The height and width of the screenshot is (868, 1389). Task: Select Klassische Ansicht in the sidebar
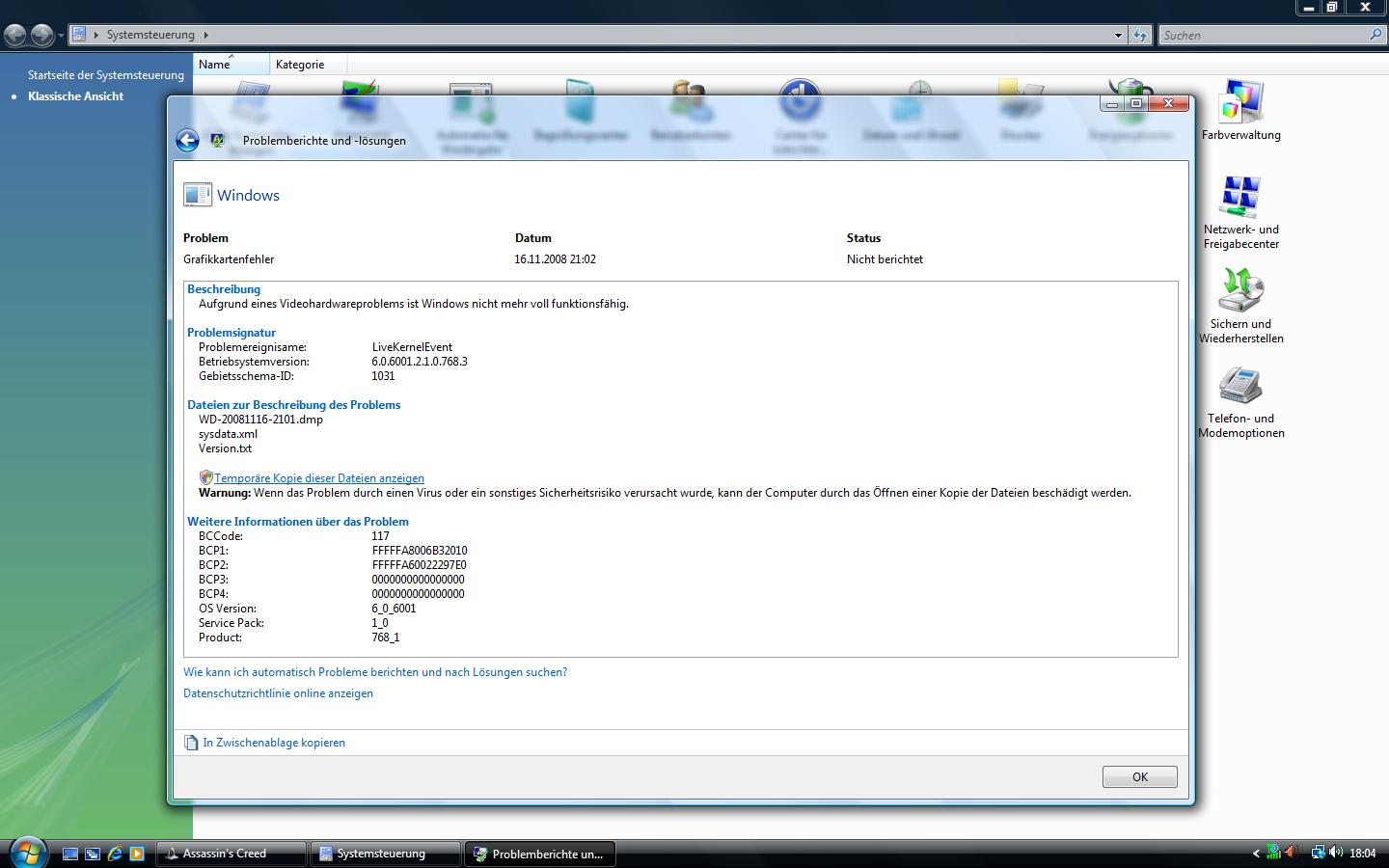76,96
